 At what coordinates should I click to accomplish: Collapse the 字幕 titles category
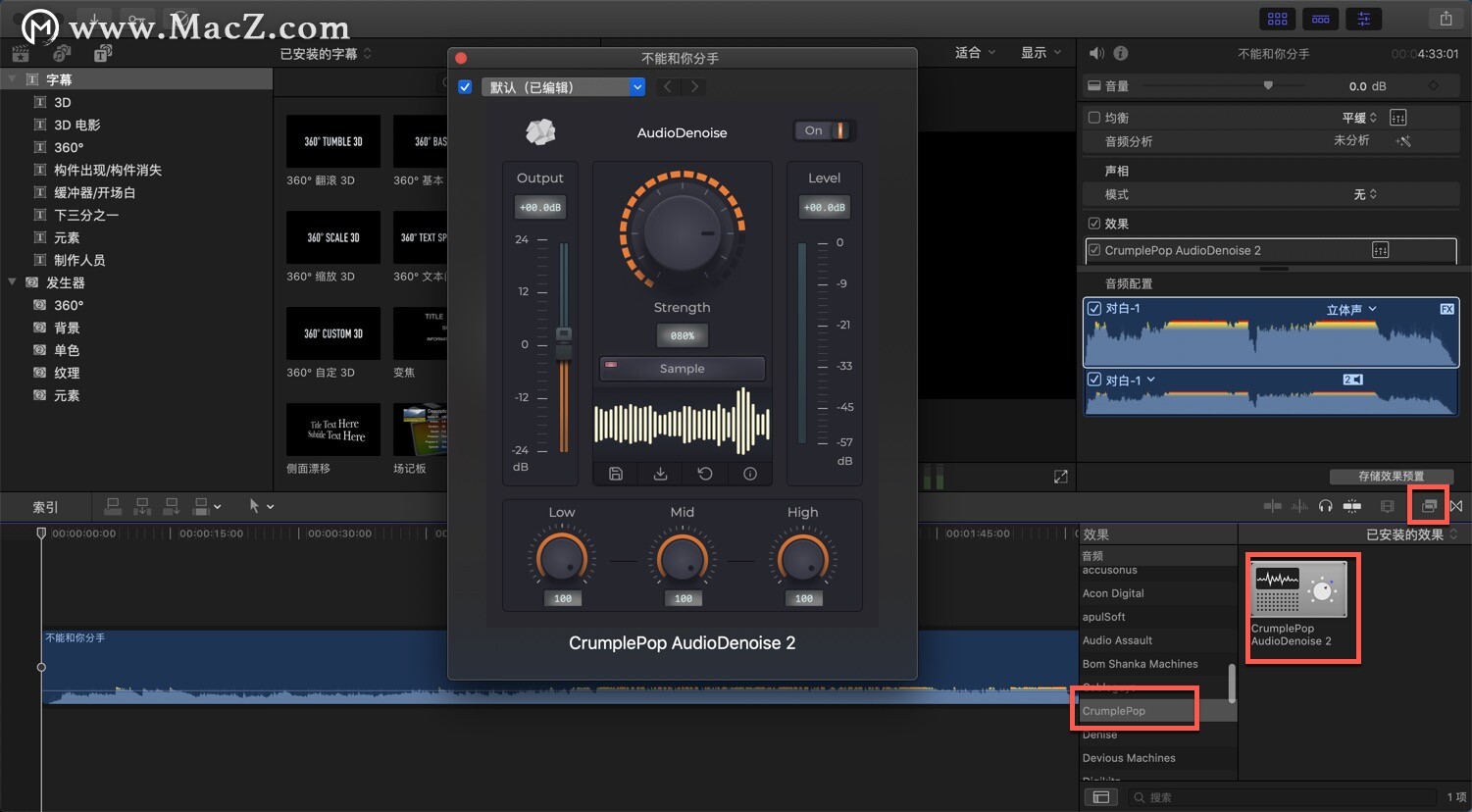pyautogui.click(x=12, y=79)
